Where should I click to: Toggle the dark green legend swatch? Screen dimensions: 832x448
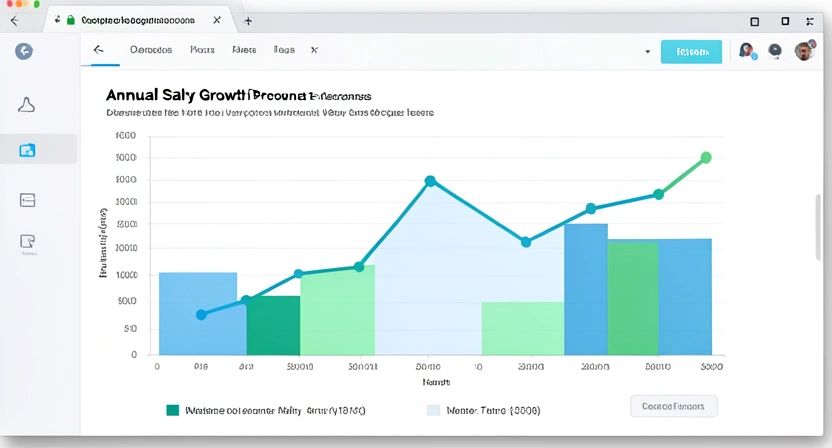point(172,409)
